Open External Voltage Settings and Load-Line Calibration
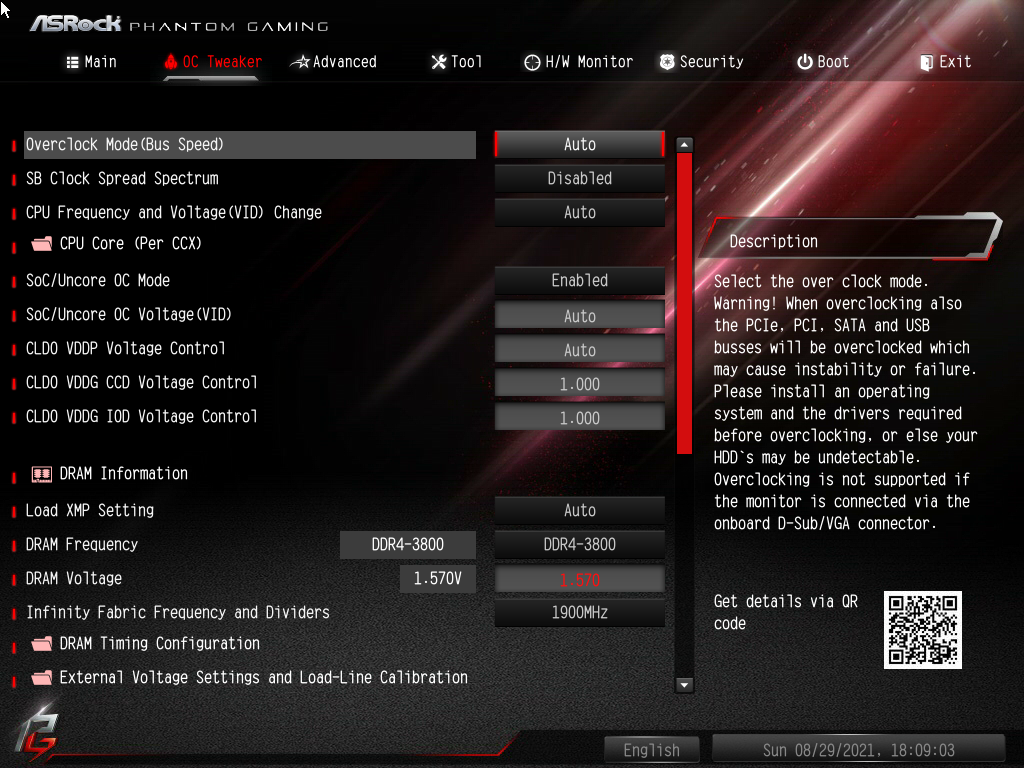This screenshot has width=1024, height=768. point(263,677)
